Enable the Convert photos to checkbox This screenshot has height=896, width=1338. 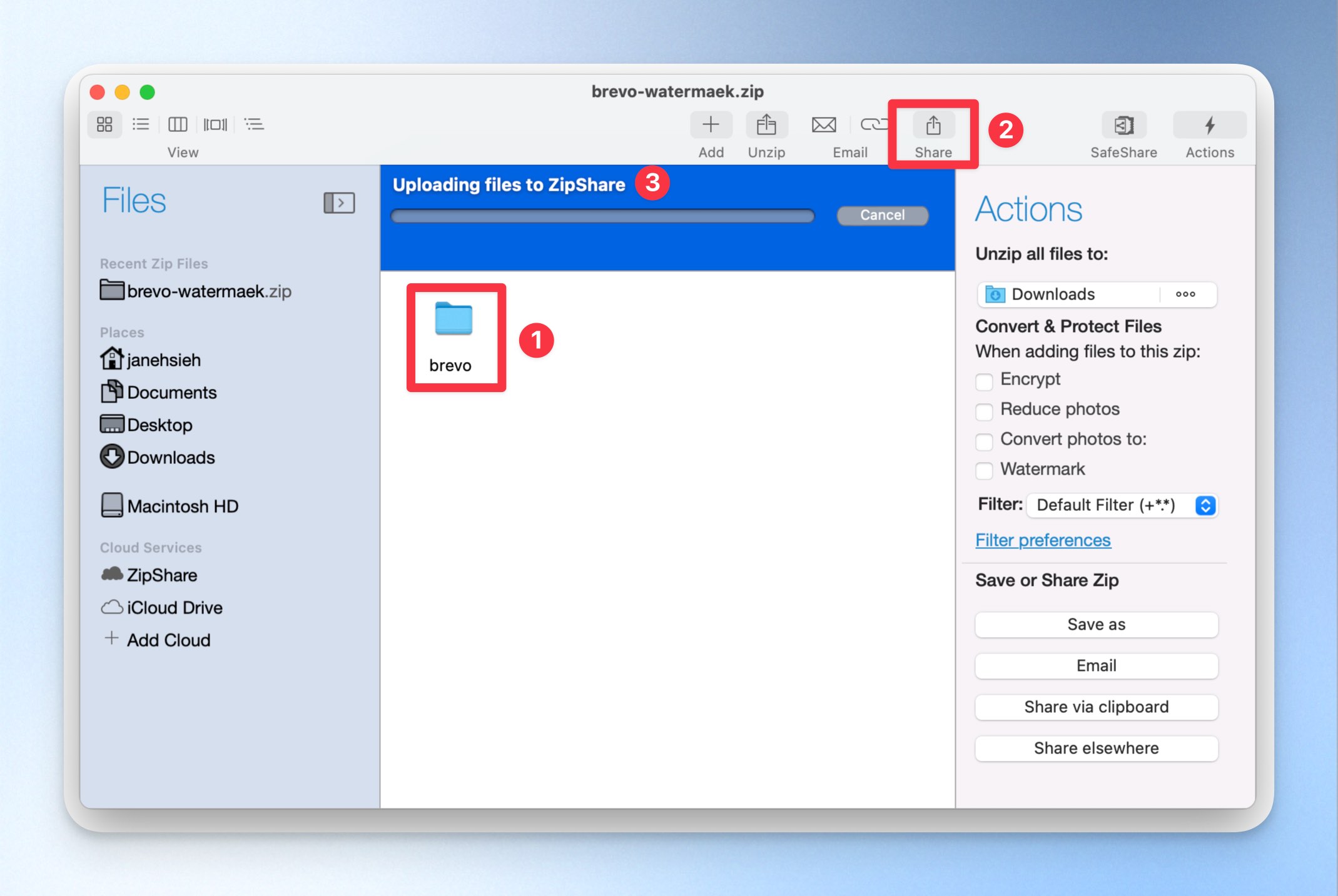click(x=984, y=441)
